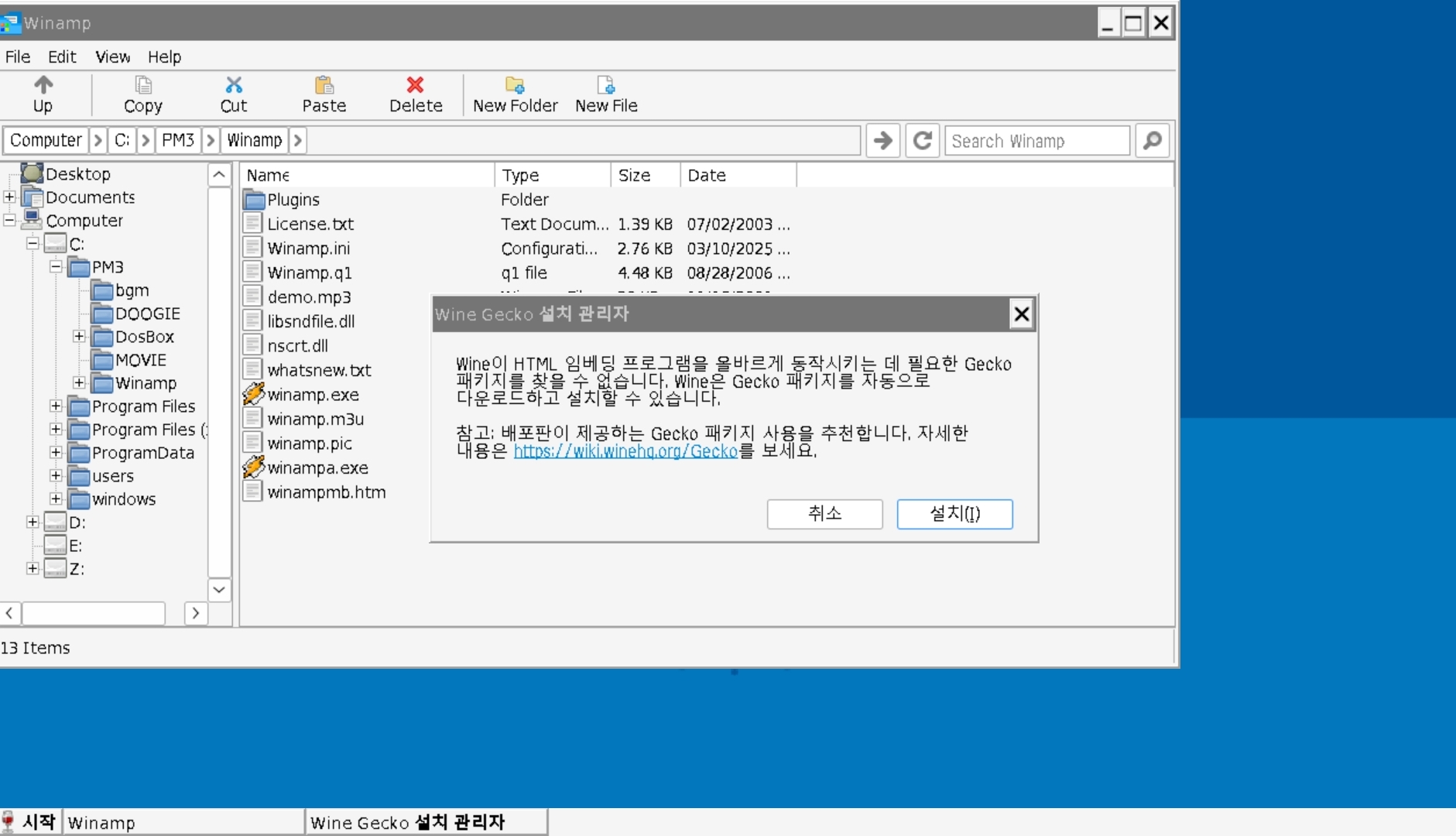
Task: Open the File menu
Action: pos(18,57)
